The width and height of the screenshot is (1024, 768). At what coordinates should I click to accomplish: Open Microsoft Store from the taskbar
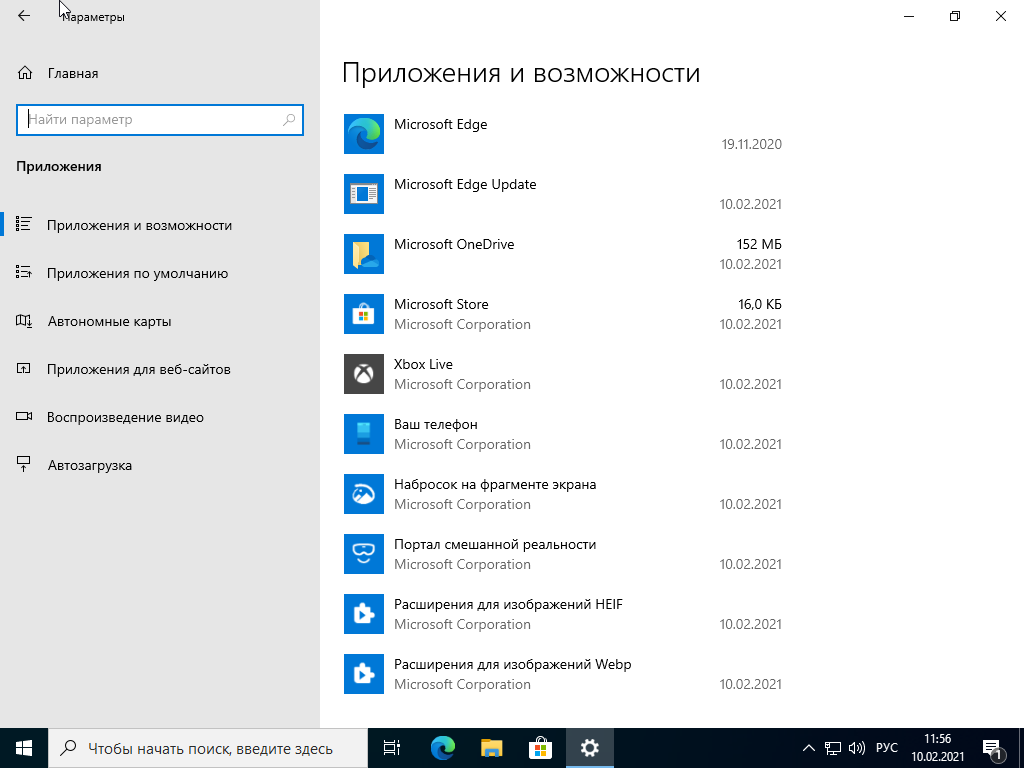(x=540, y=748)
